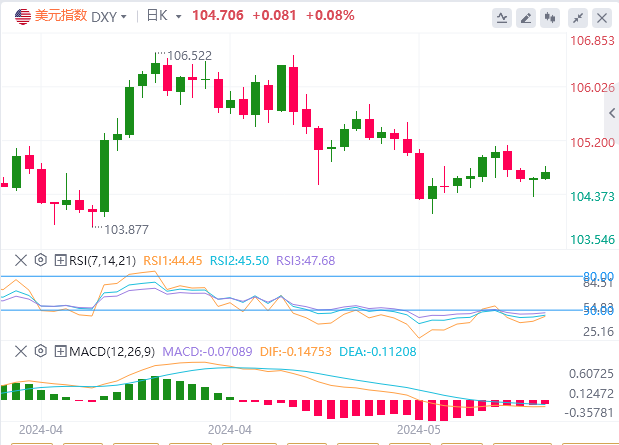This screenshot has height=445, width=619.
Task: Expand MACD panel plus box icon
Action: 60,351
